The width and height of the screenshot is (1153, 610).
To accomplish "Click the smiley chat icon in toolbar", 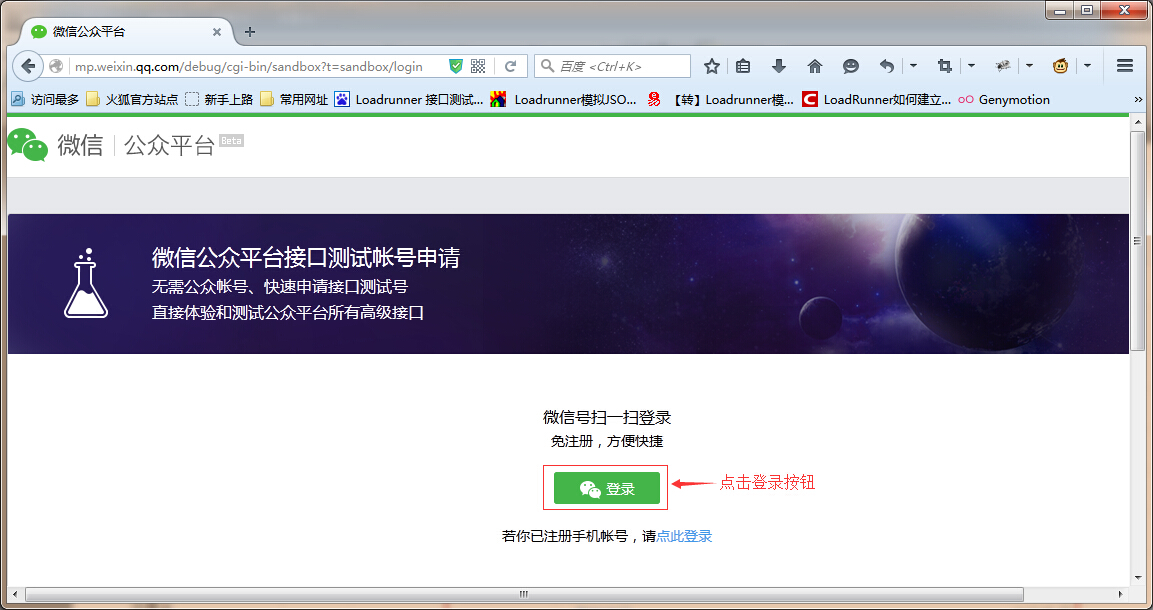I will tap(851, 66).
